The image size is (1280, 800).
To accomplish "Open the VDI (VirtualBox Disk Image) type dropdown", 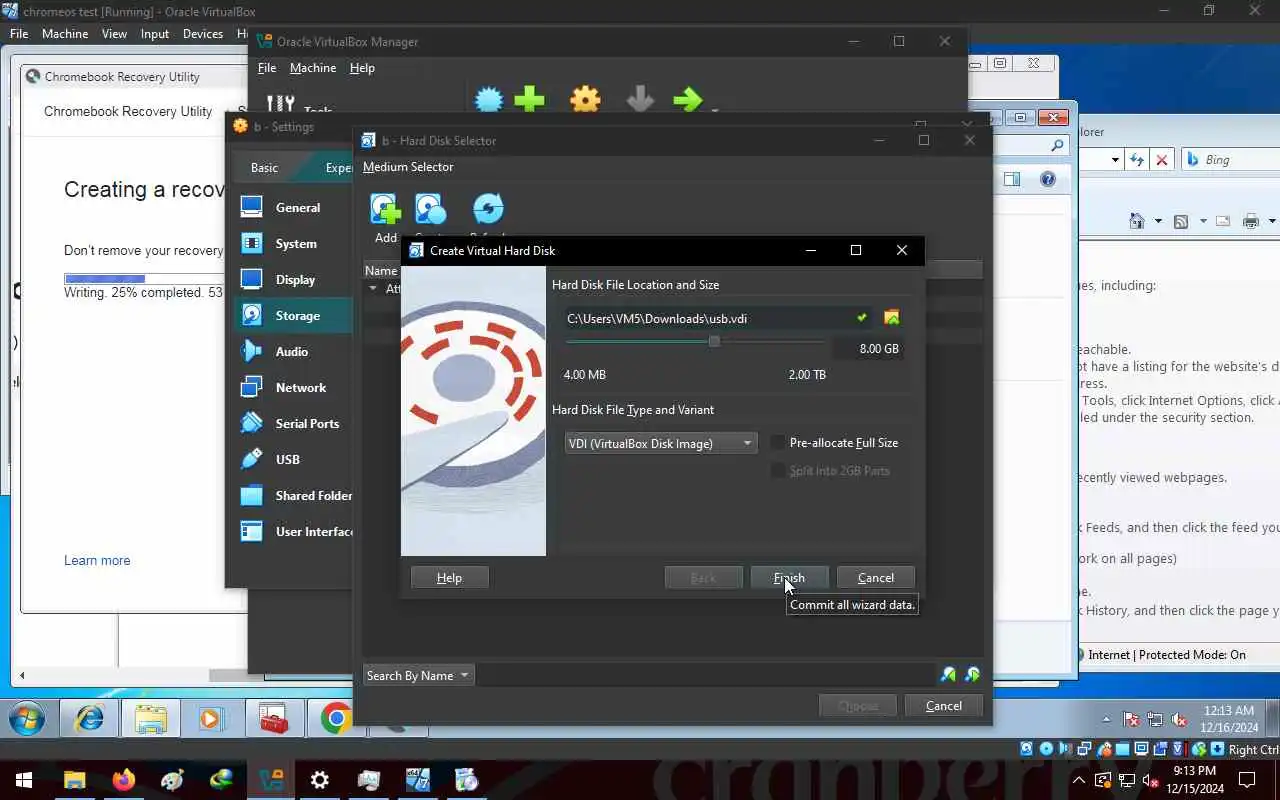I will (x=661, y=443).
